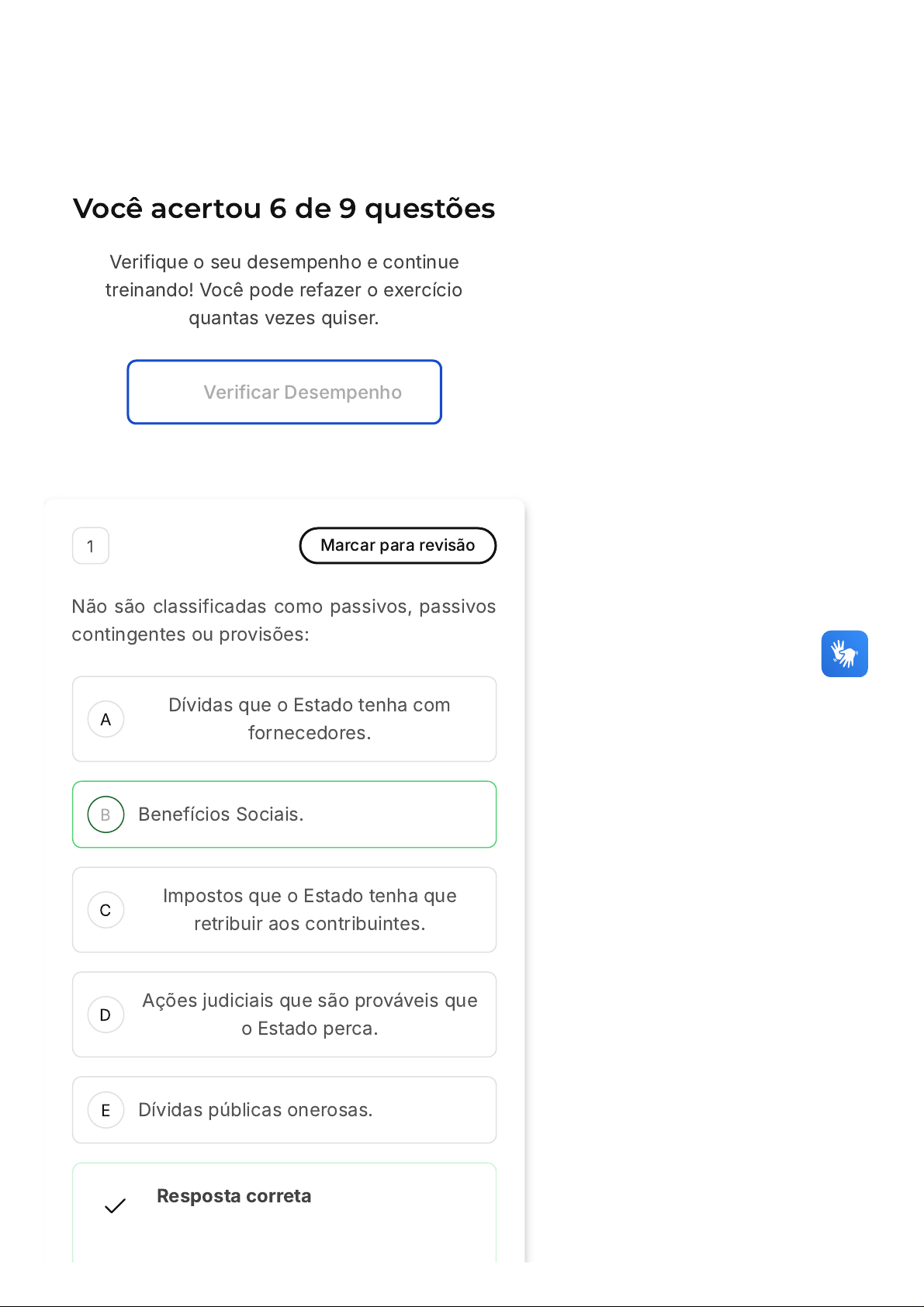This screenshot has height=1307, width=924.
Task: Click the question number 1 badge
Action: tap(91, 546)
